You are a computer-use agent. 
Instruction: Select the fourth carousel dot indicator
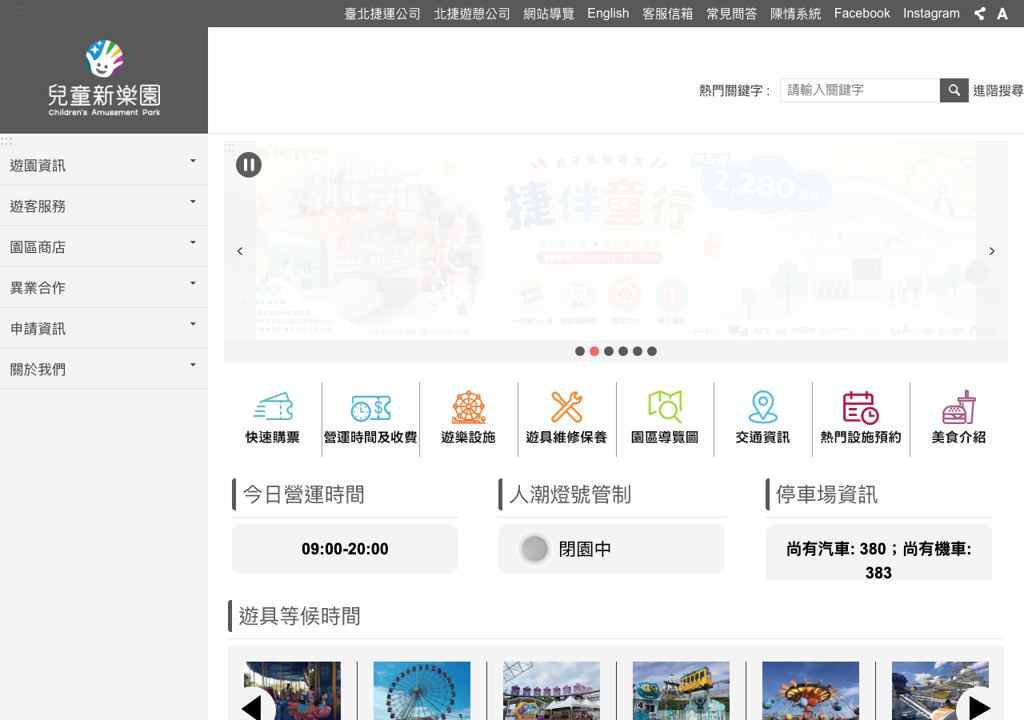(x=623, y=351)
